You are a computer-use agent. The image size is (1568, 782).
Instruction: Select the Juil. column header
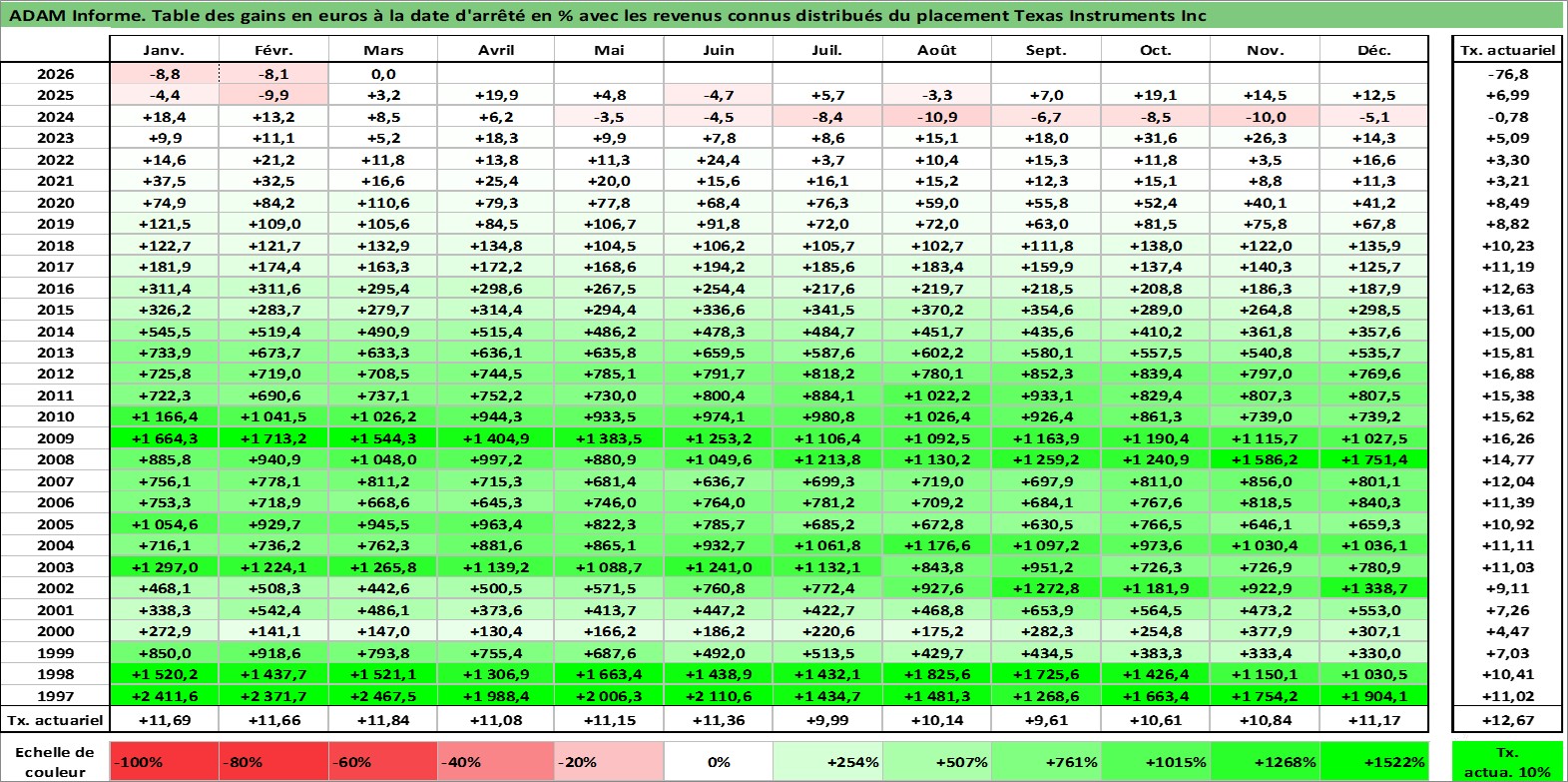coord(827,50)
